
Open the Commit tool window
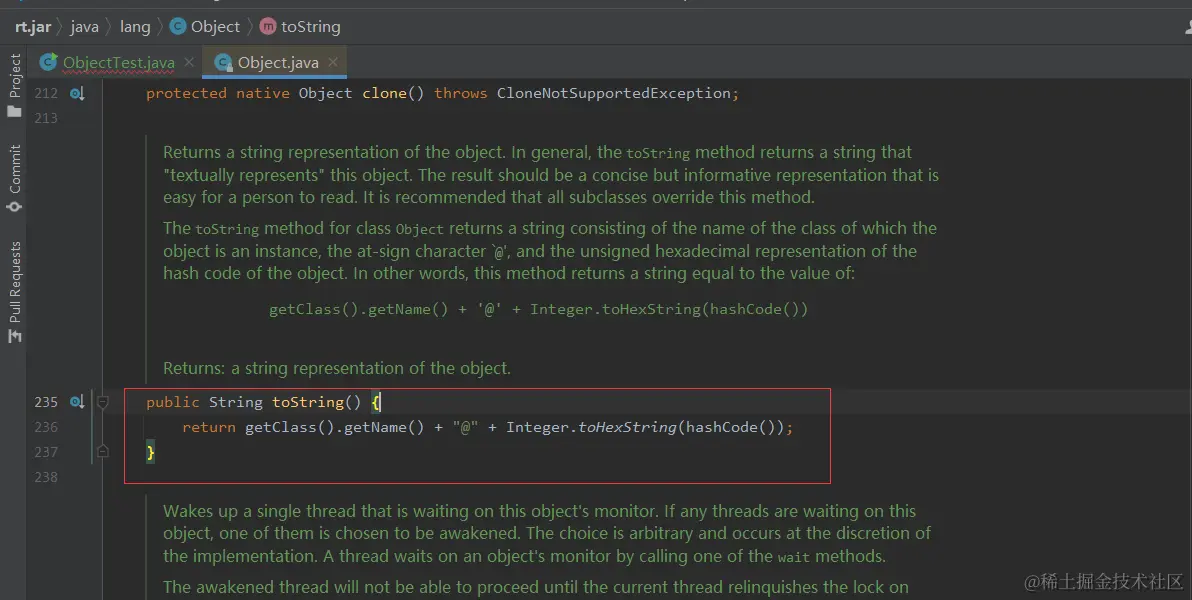[x=14, y=178]
